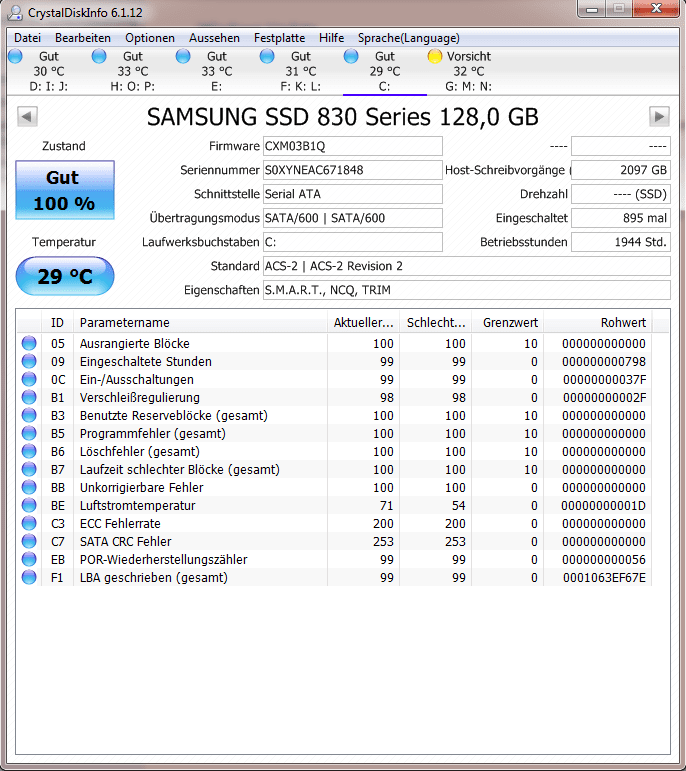This screenshot has height=771, width=686.
Task: Select the Verschleißregulierung parameter name
Action: pyautogui.click(x=140, y=397)
